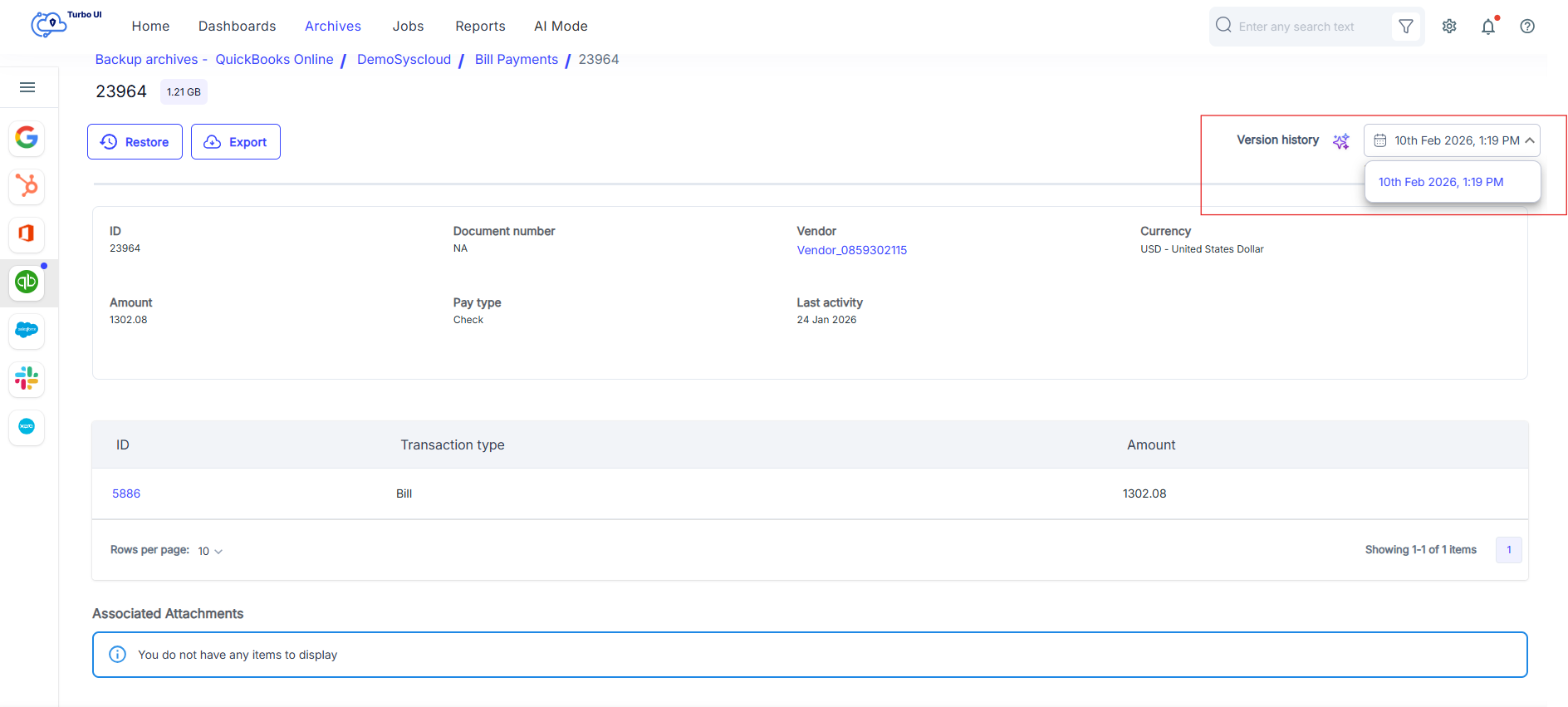Collapse the Version history date dropdown
1568x707 pixels.
pyautogui.click(x=1452, y=140)
